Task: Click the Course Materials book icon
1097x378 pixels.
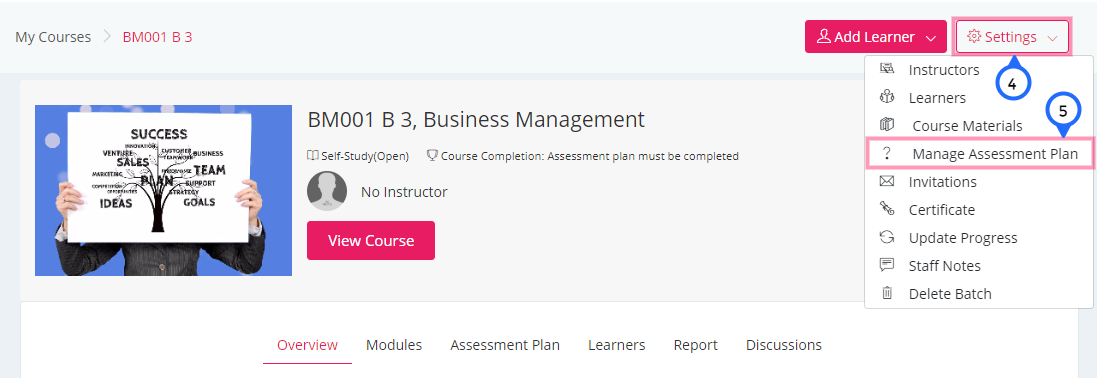Action: [x=886, y=125]
